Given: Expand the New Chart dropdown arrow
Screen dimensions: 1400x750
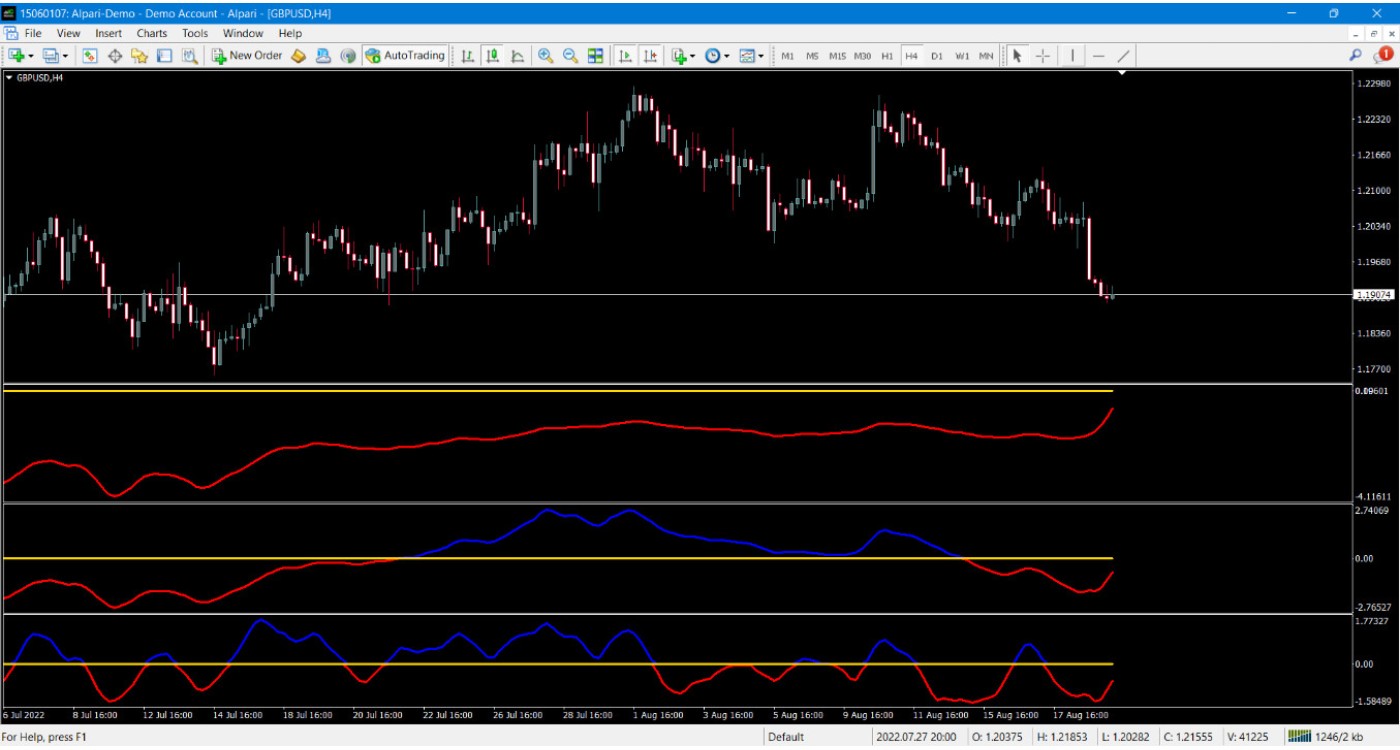Looking at the screenshot, I should coord(32,56).
